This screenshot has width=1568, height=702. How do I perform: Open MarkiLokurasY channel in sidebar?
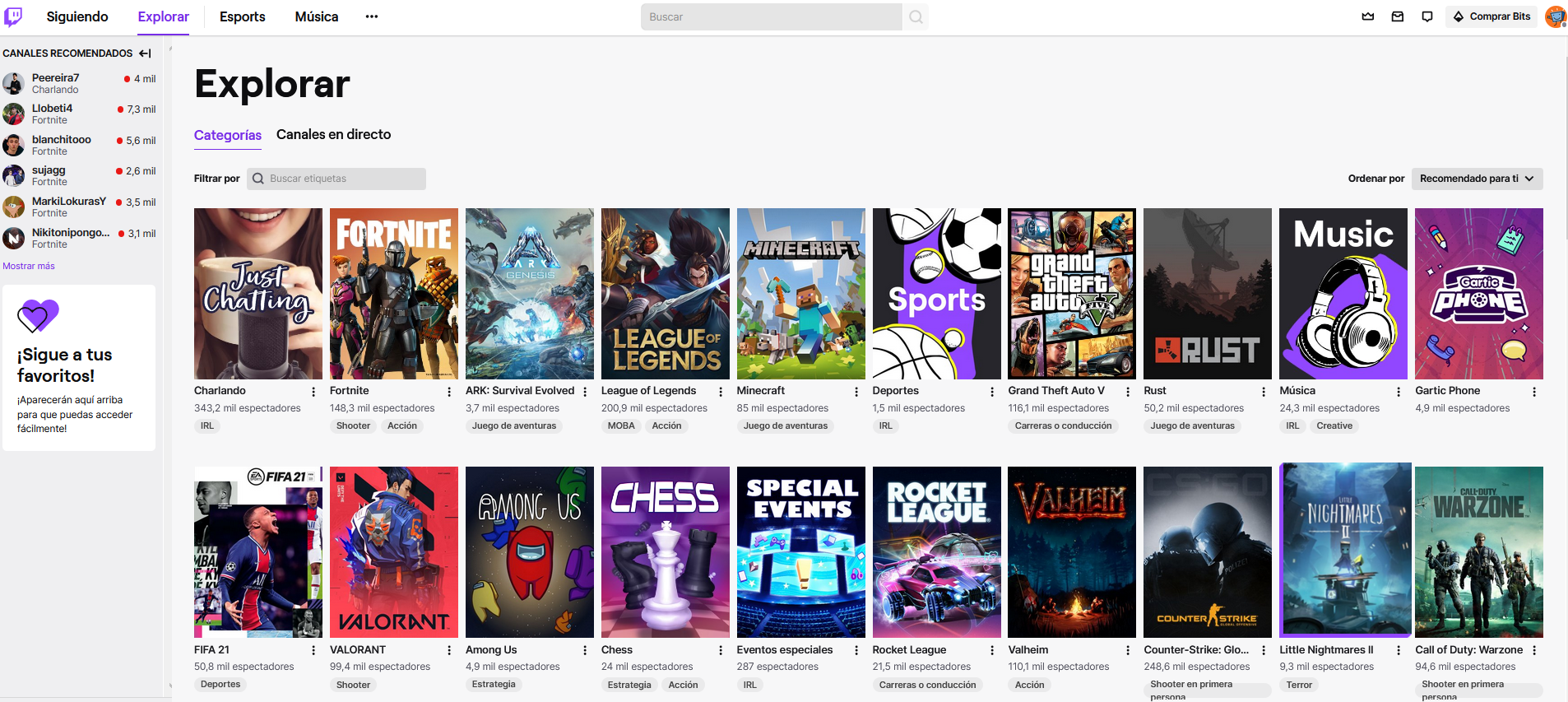[x=80, y=207]
